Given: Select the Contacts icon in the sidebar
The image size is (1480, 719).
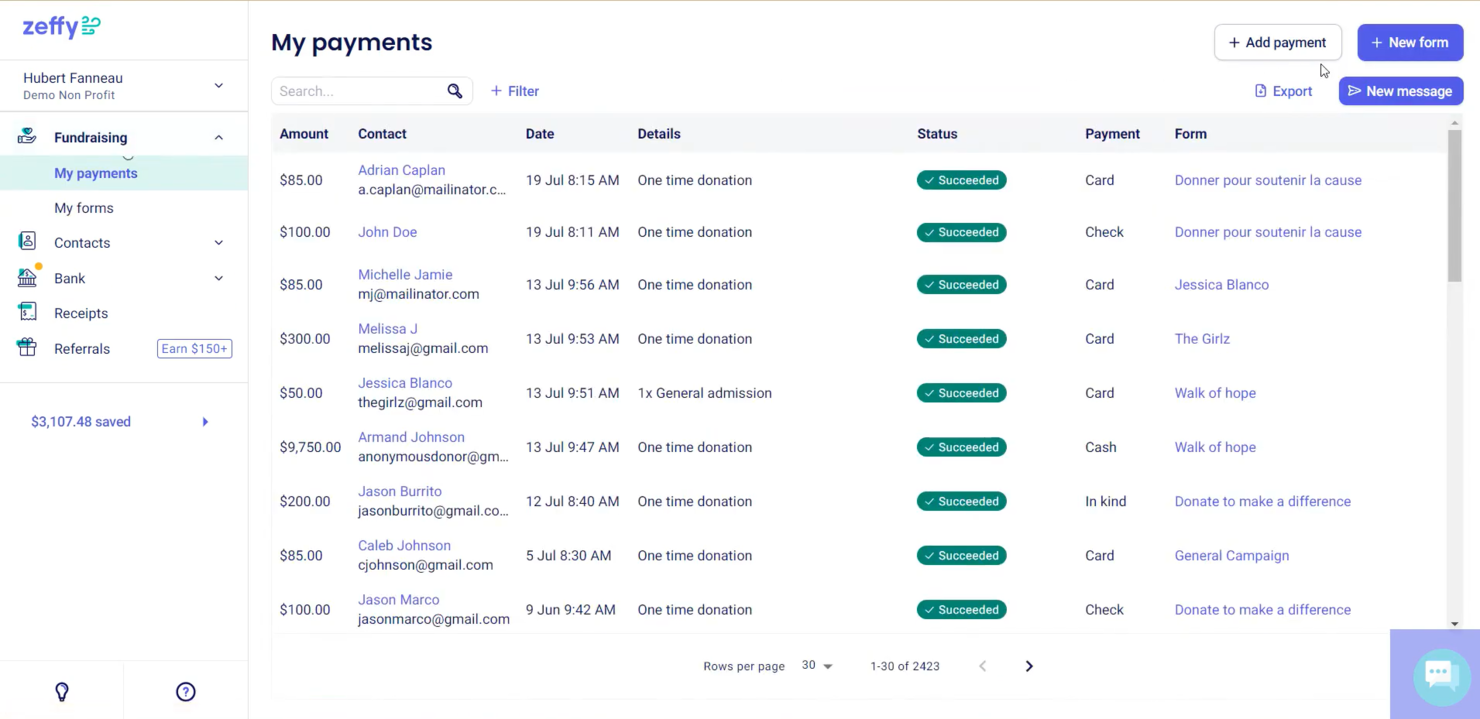Looking at the screenshot, I should [27, 242].
